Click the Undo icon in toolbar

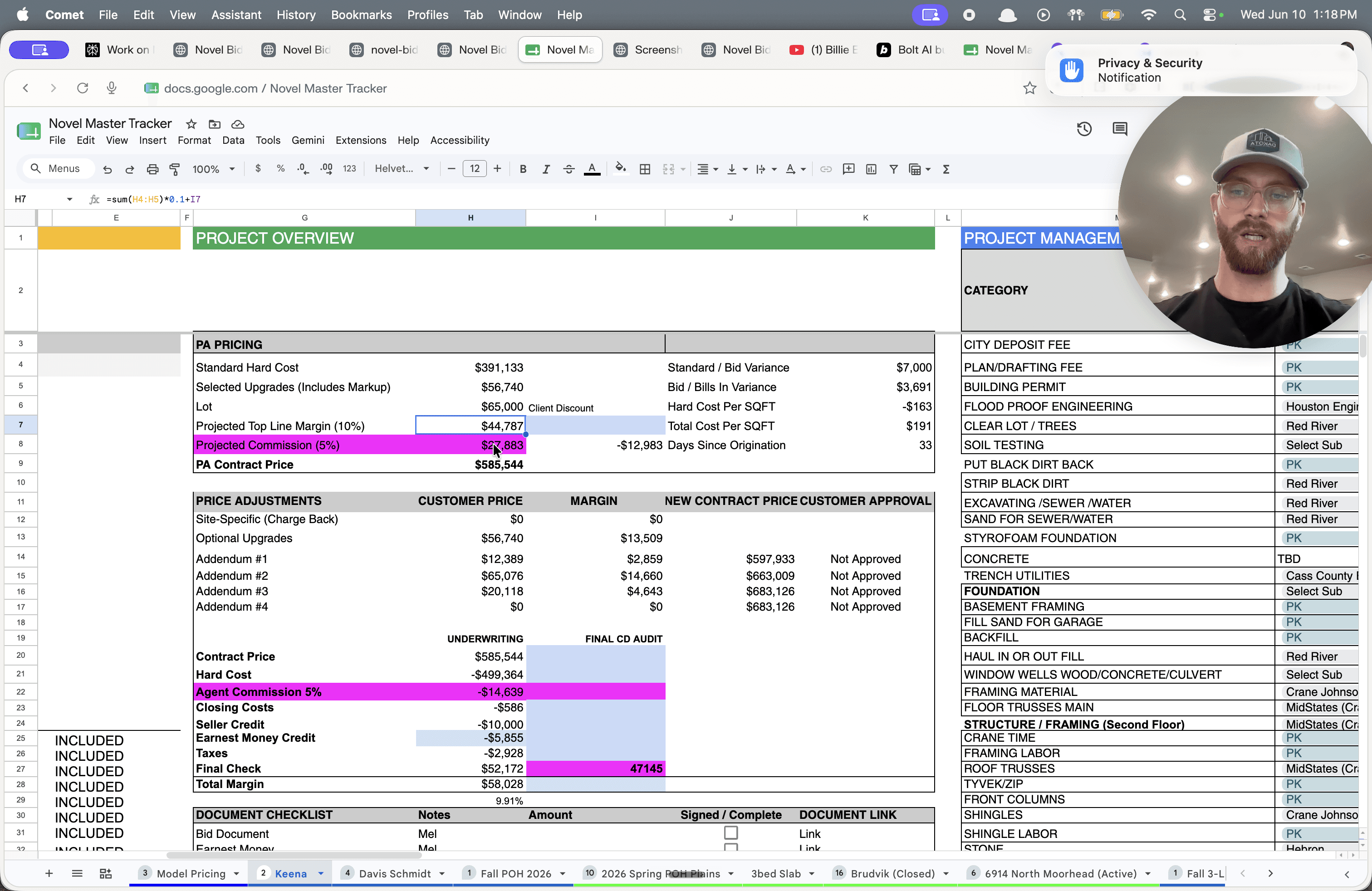pyautogui.click(x=107, y=169)
